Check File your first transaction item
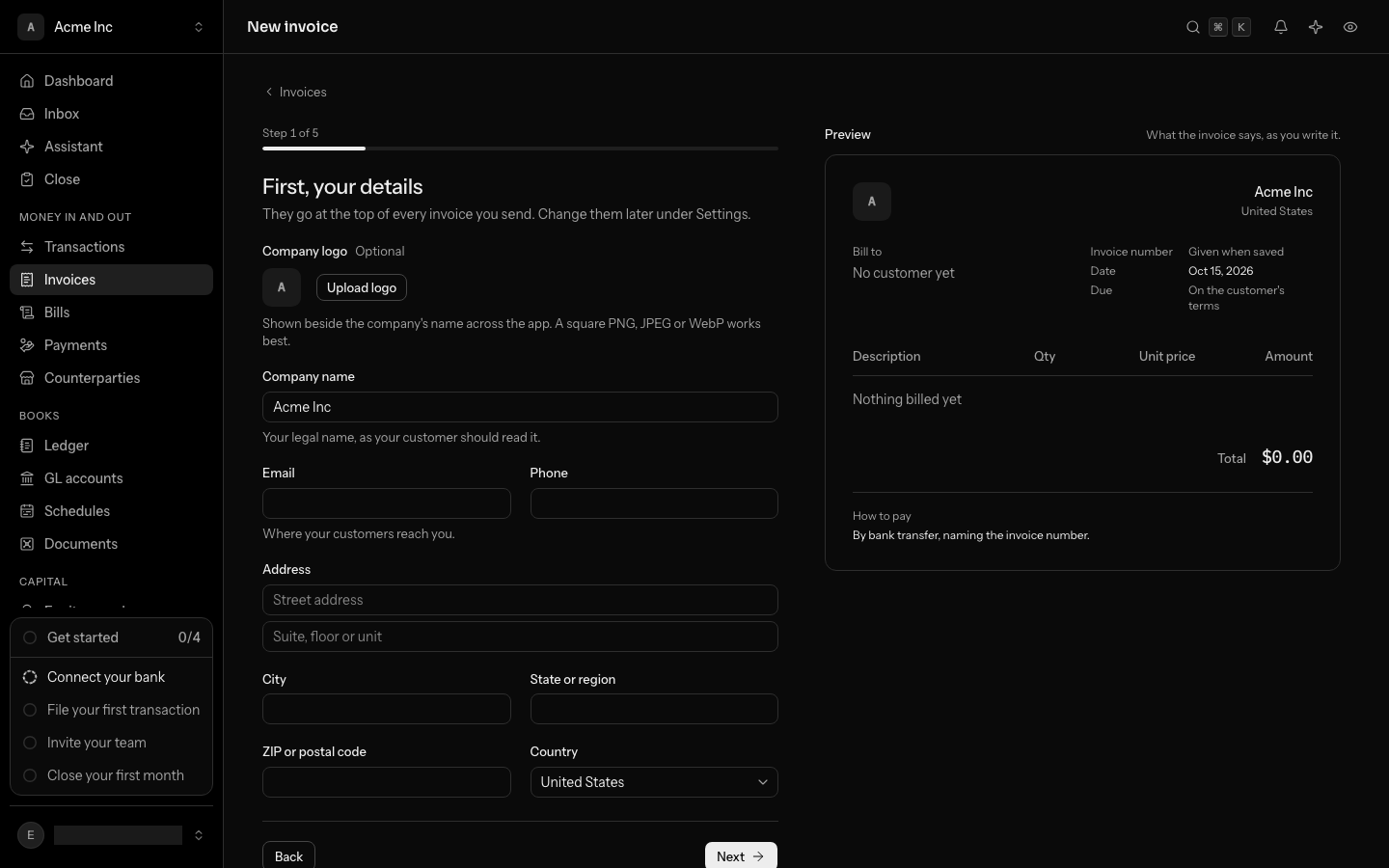Image resolution: width=1389 pixels, height=868 pixels. click(111, 710)
